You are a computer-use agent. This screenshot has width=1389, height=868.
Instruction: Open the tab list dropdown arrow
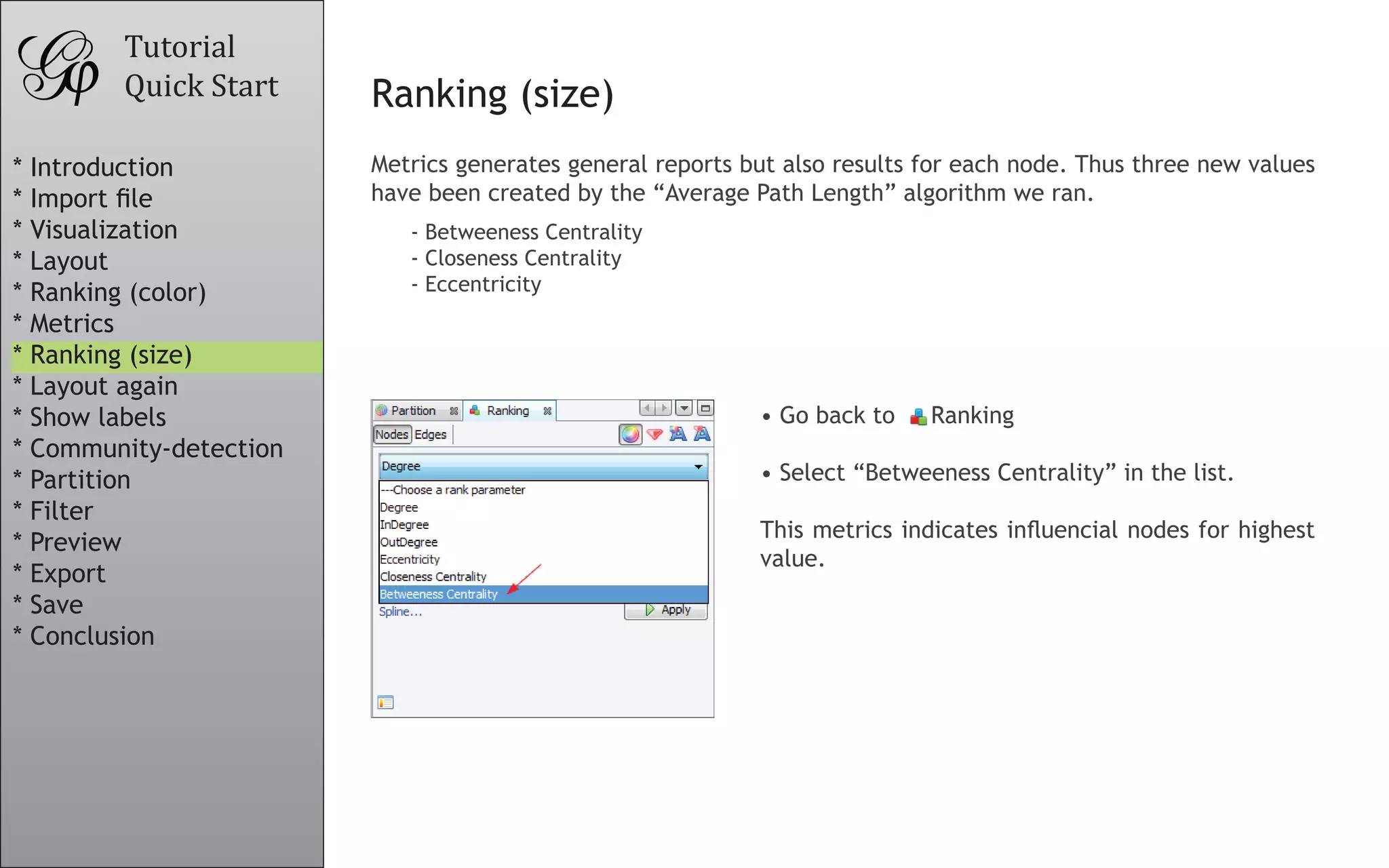tap(684, 408)
